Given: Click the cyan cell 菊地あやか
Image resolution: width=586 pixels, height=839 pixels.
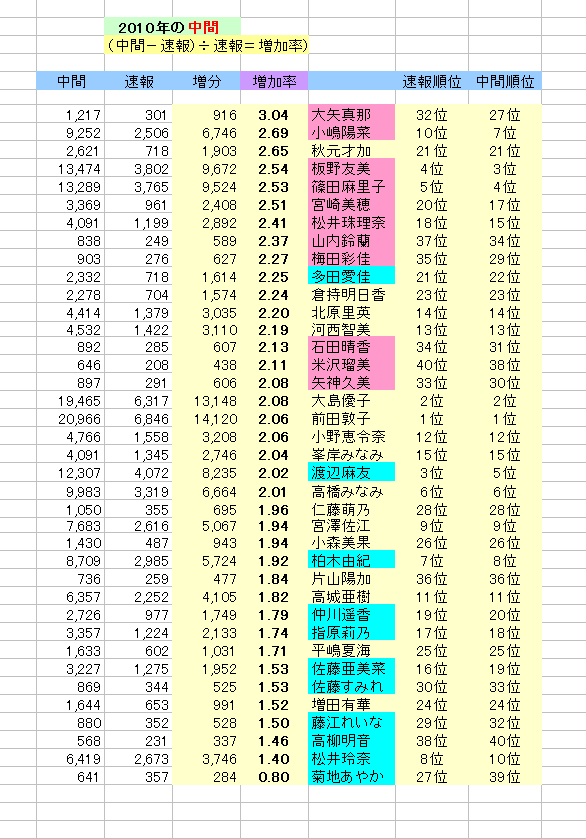Looking at the screenshot, I should (352, 776).
